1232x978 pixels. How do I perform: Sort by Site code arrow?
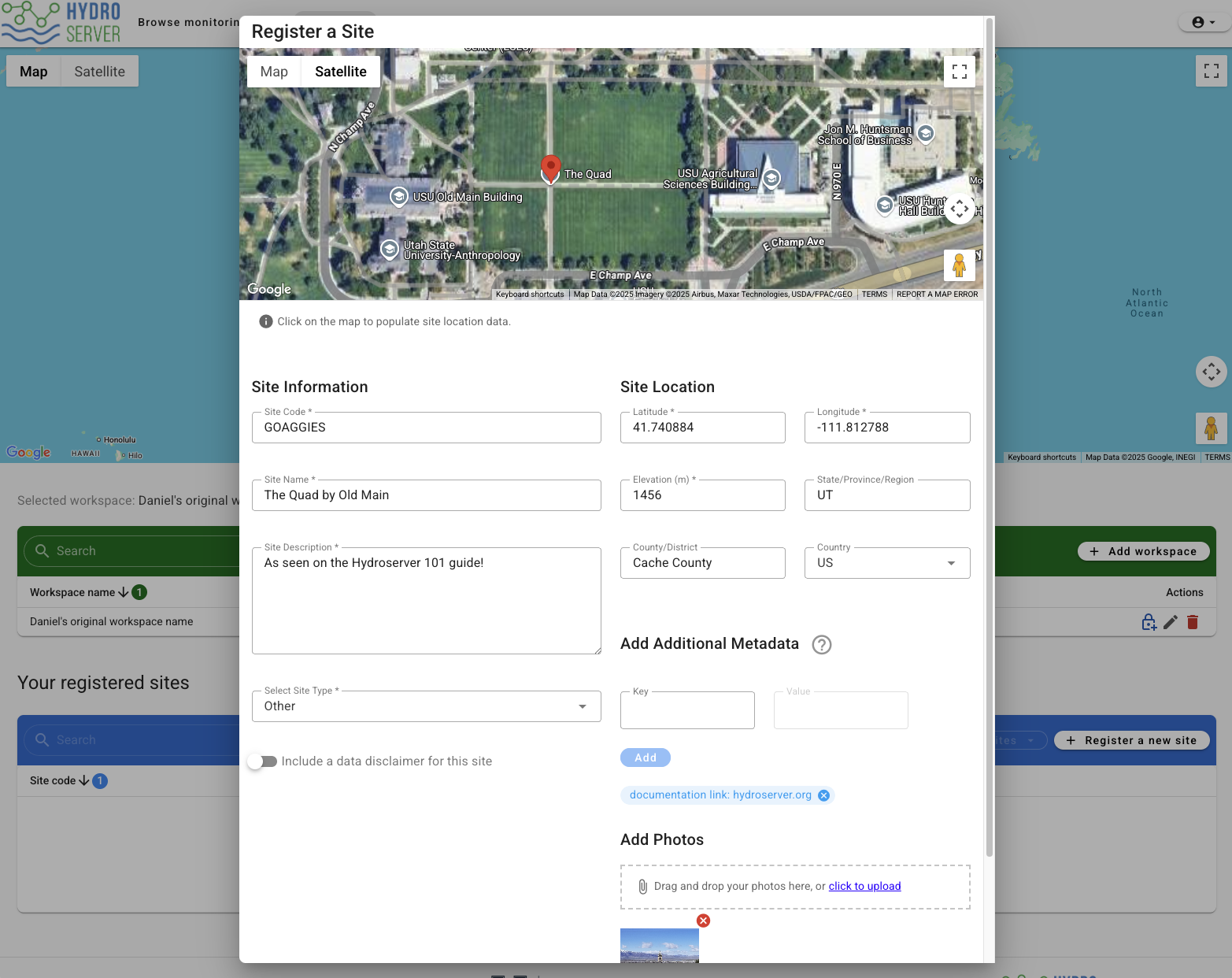83,780
